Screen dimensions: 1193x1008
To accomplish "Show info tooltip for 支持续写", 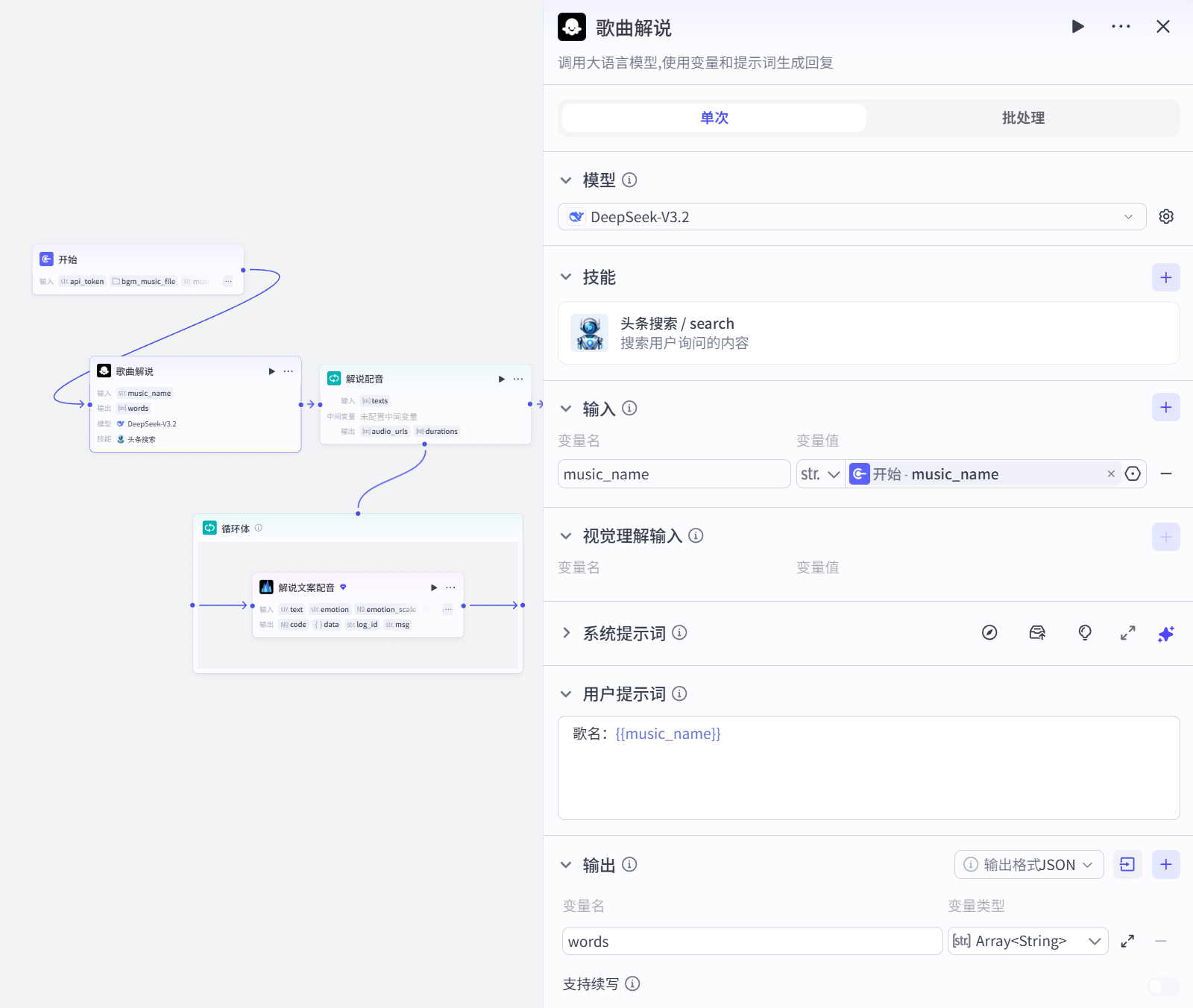I will click(632, 983).
